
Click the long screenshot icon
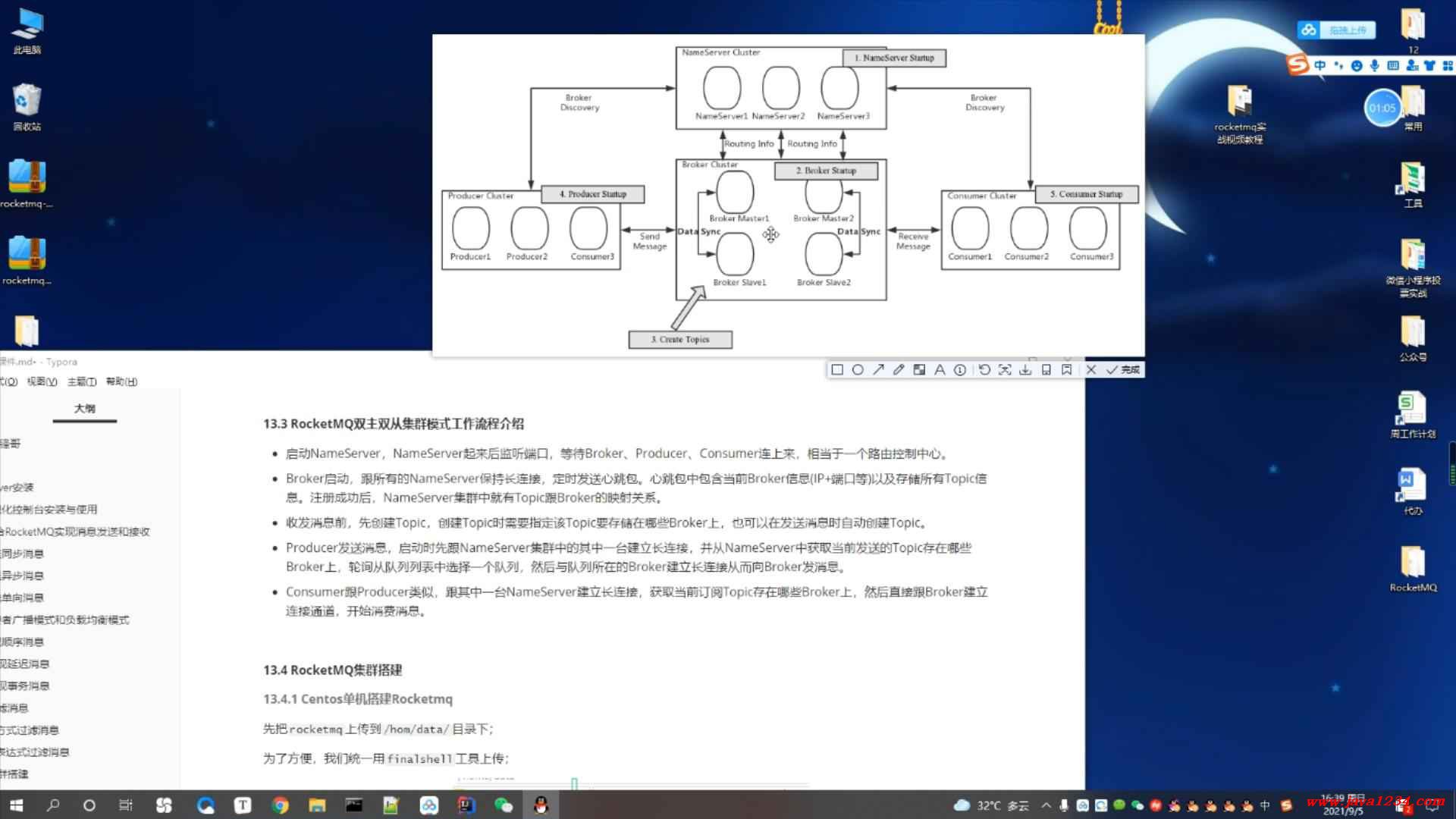click(1046, 370)
